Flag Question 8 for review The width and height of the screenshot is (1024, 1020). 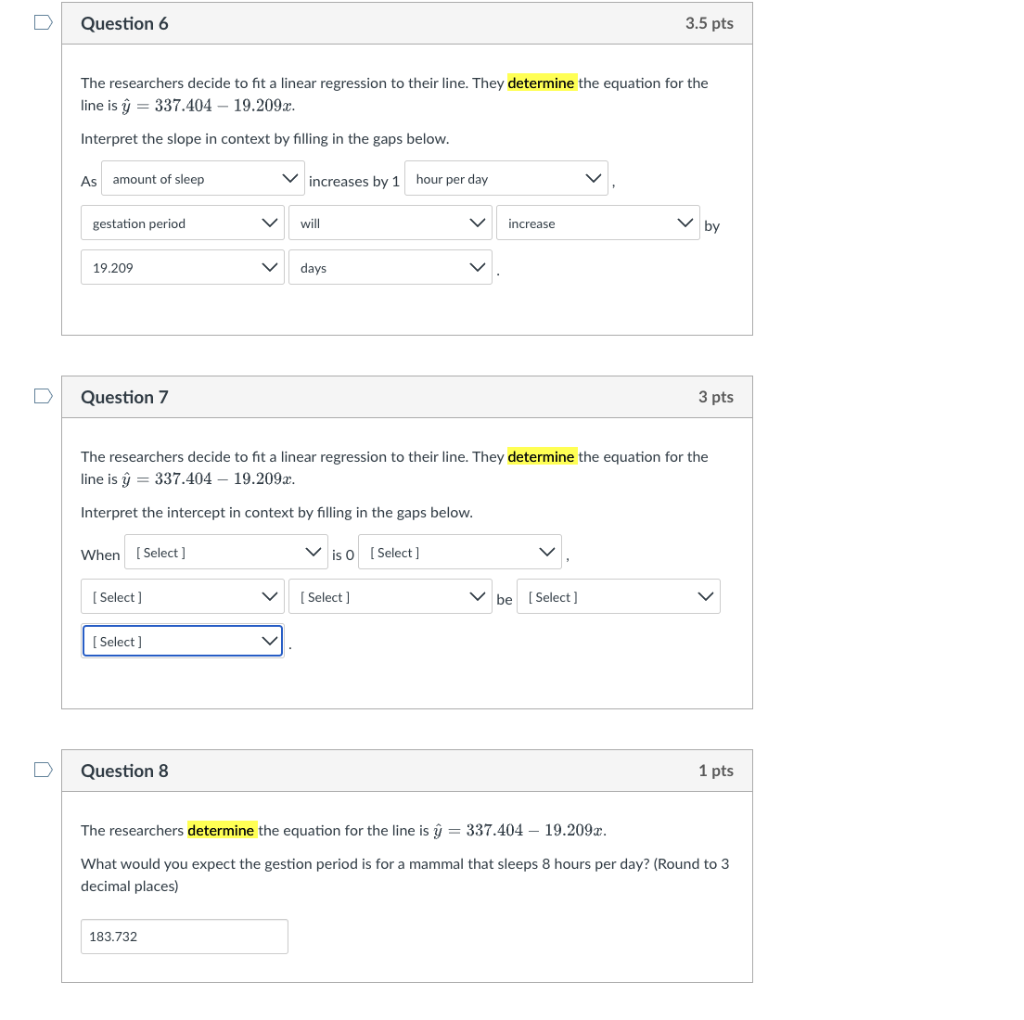43,770
